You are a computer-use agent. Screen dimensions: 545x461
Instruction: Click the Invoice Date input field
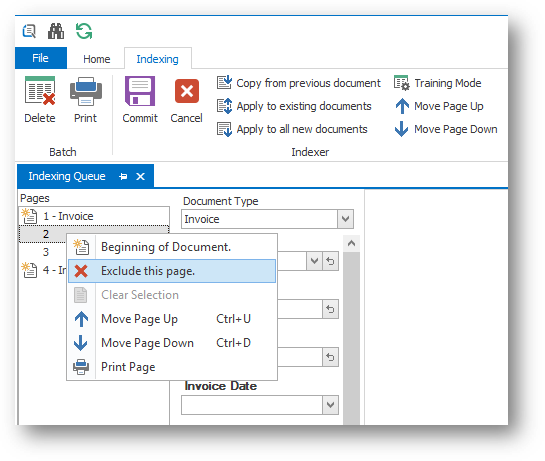point(252,405)
